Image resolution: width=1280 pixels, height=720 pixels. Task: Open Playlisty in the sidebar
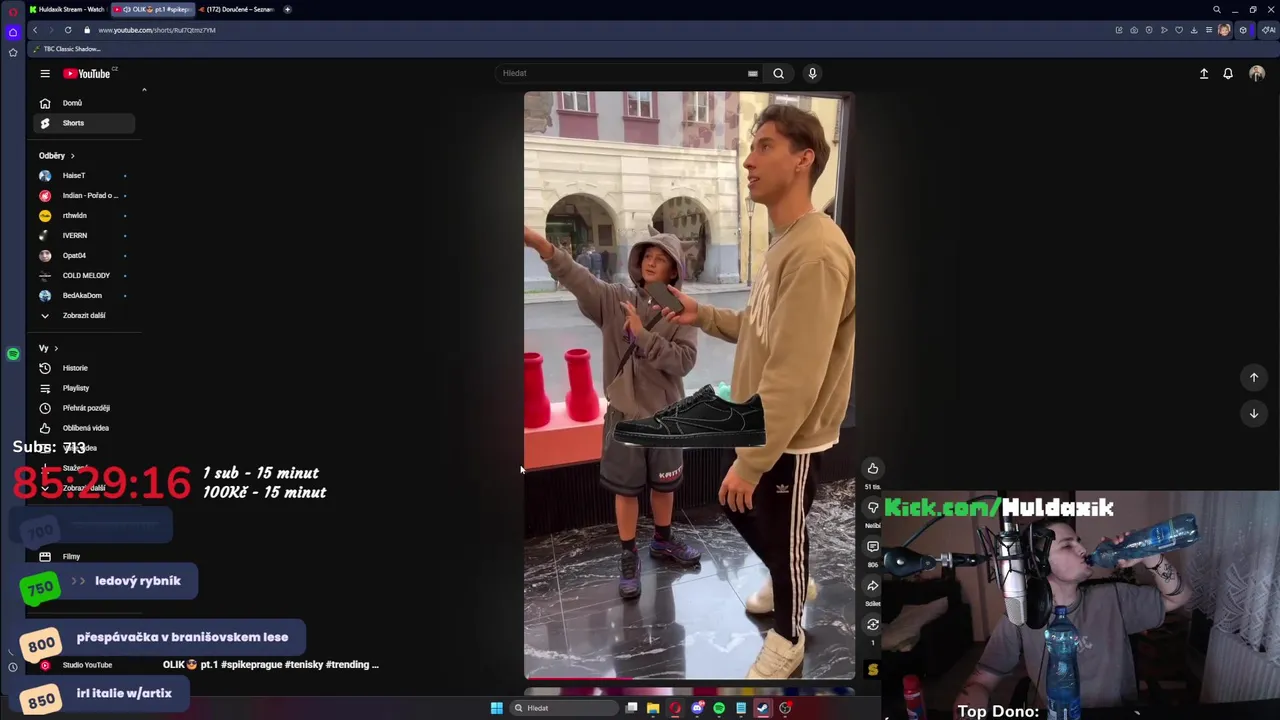tap(84, 388)
